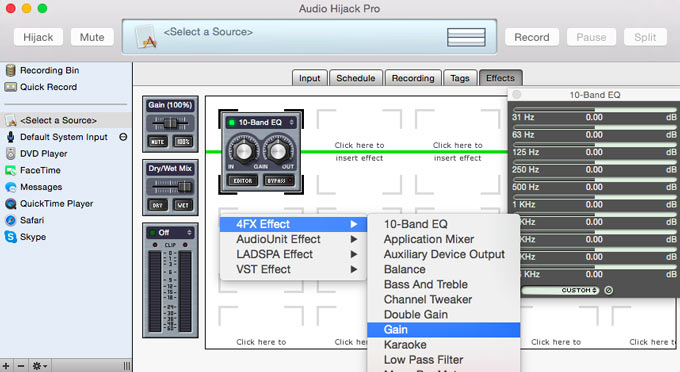Image resolution: width=680 pixels, height=372 pixels.
Task: Switch to the Schedule tab
Action: (x=356, y=78)
